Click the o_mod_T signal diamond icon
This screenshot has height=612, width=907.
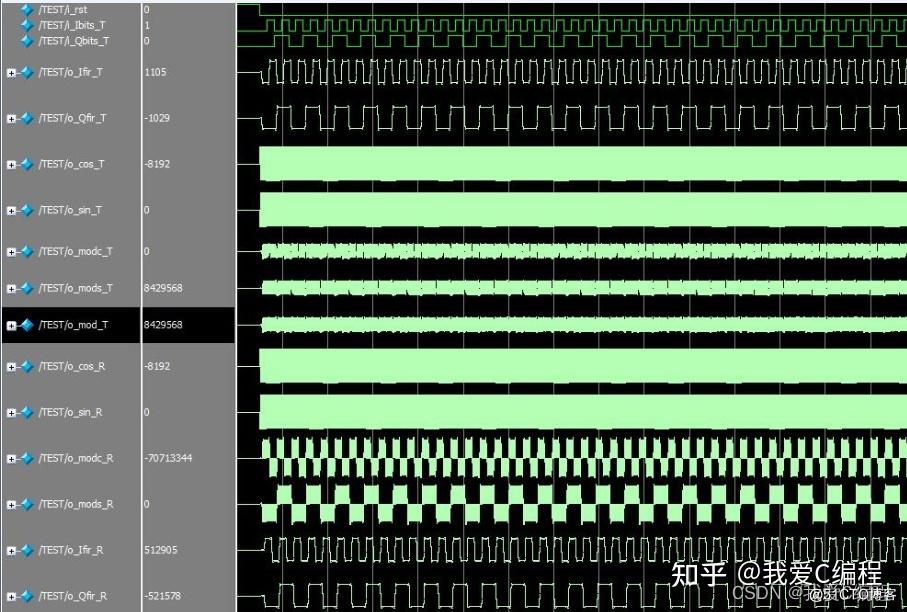(27, 325)
